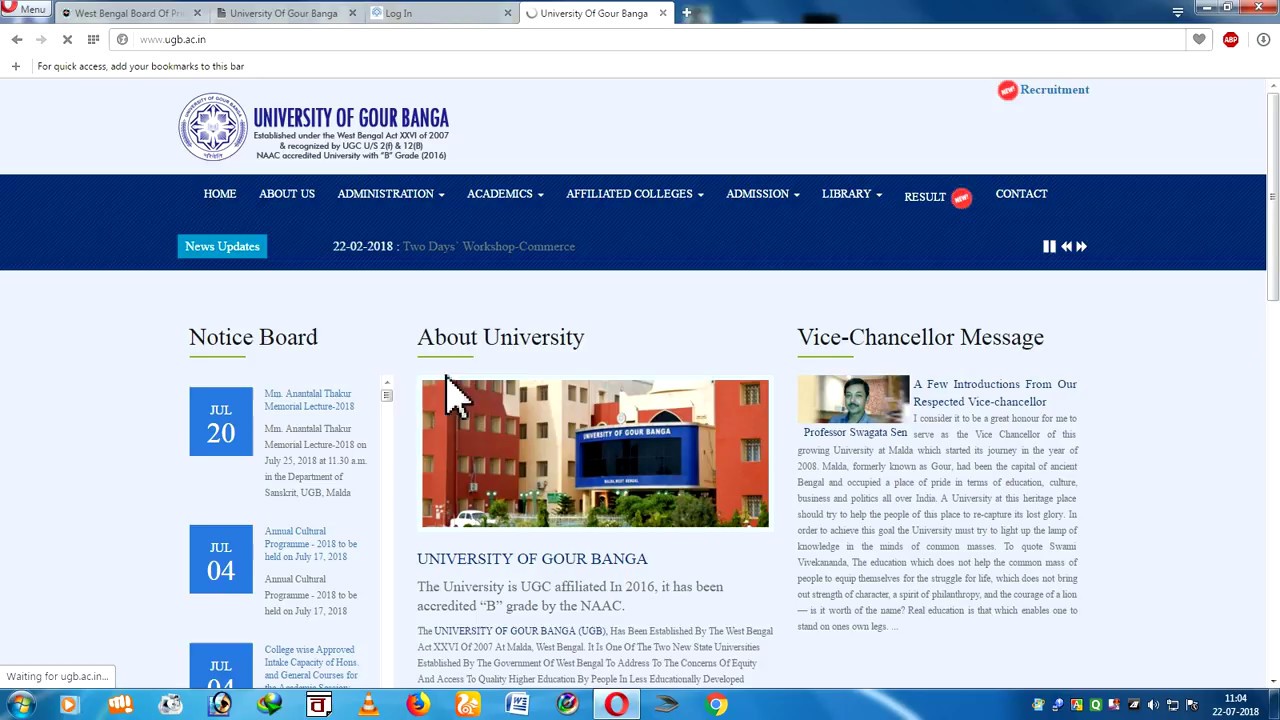Open the Opera Menu button
Viewport: 1280px width, 720px height.
[x=24, y=9]
